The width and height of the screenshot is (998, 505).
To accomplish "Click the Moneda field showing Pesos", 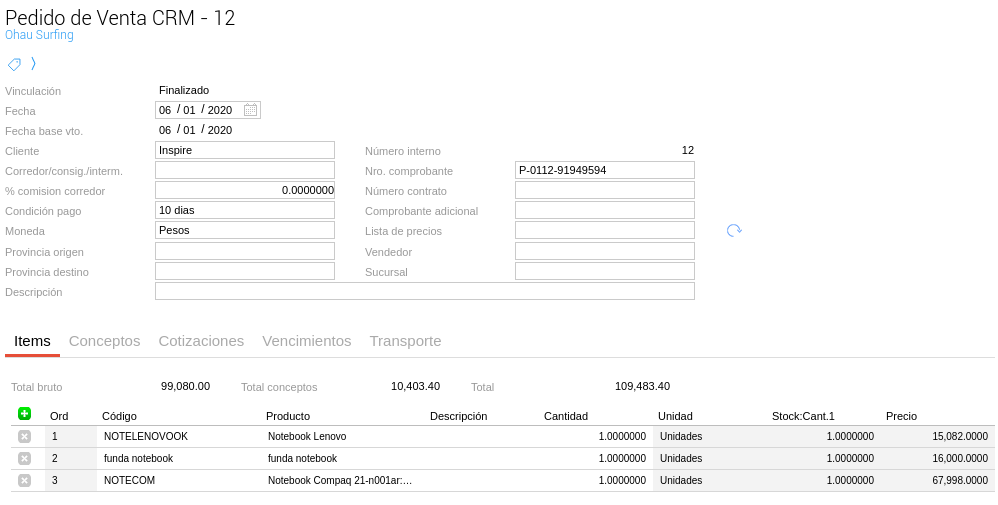I will (x=244, y=230).
